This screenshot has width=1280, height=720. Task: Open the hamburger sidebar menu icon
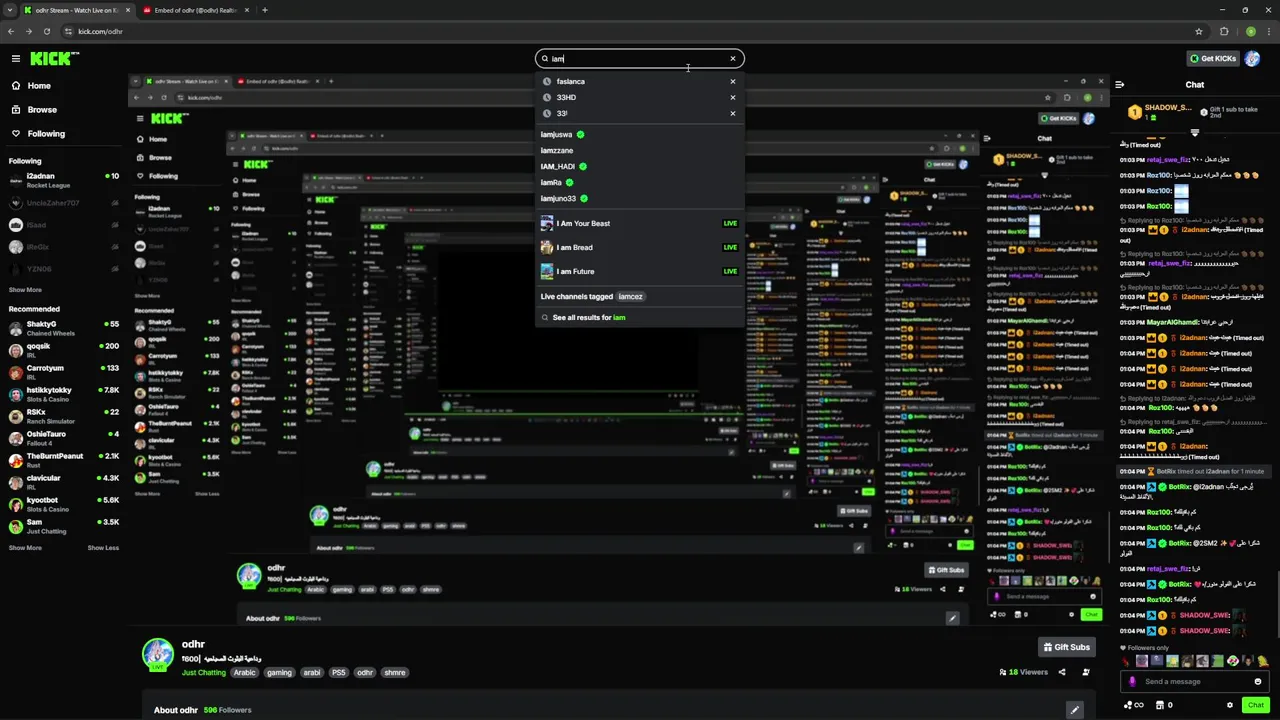15,59
